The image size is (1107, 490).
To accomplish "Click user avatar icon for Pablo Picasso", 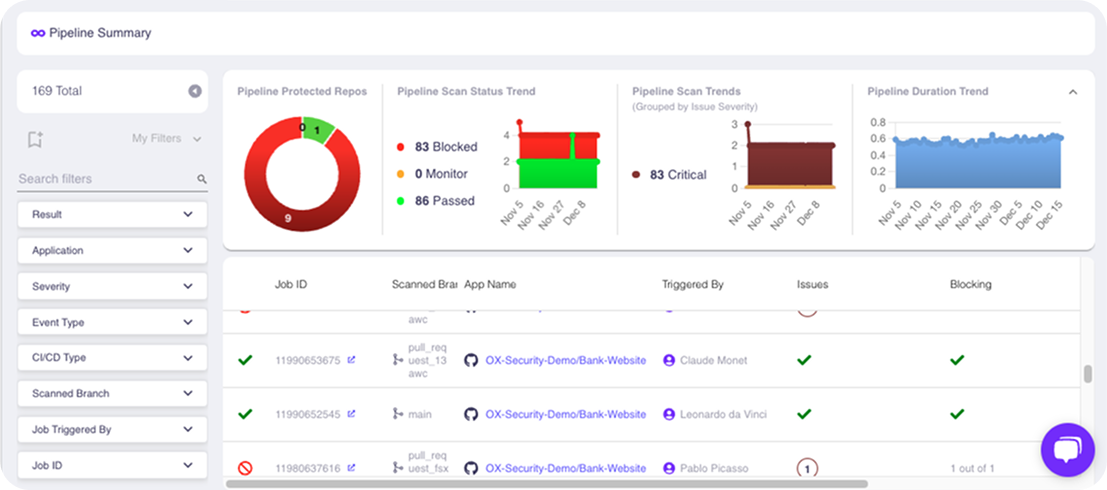I will point(669,468).
